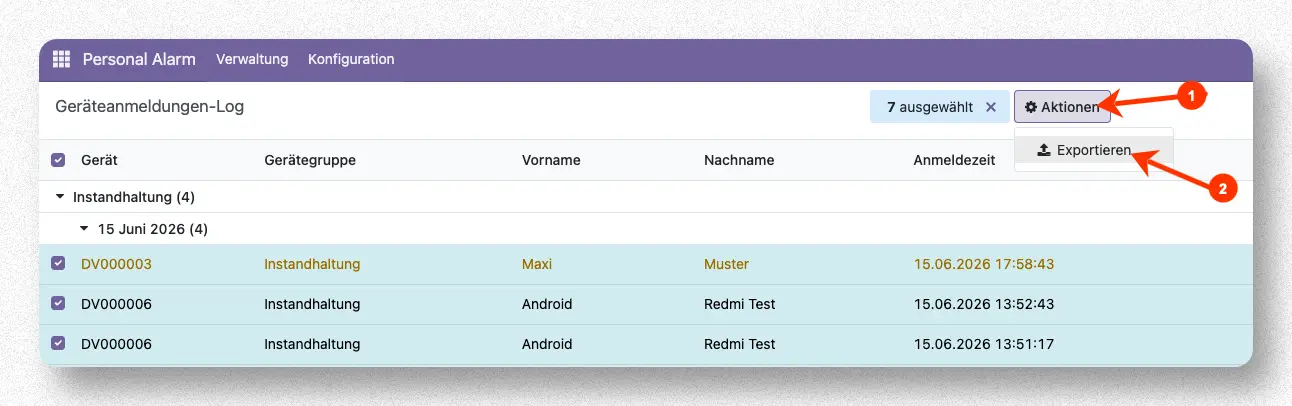Open the Aktionen dropdown

pyautogui.click(x=1062, y=107)
